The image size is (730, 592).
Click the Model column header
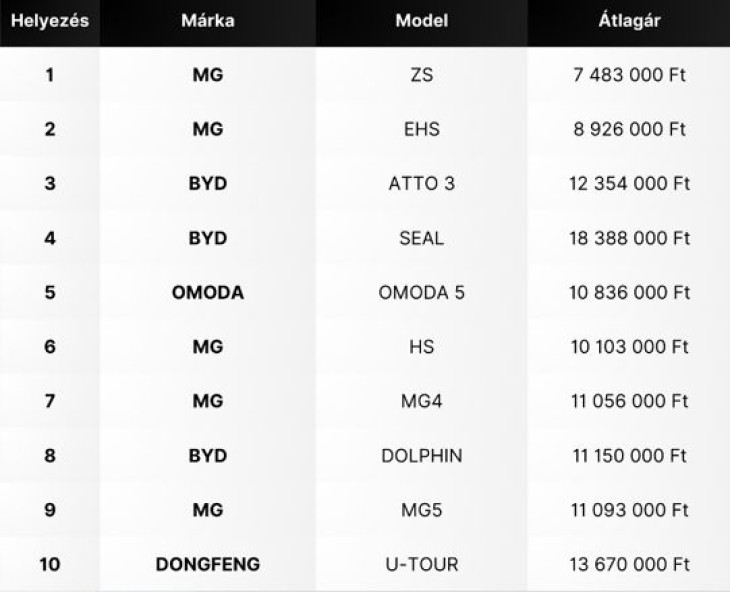[x=422, y=21]
